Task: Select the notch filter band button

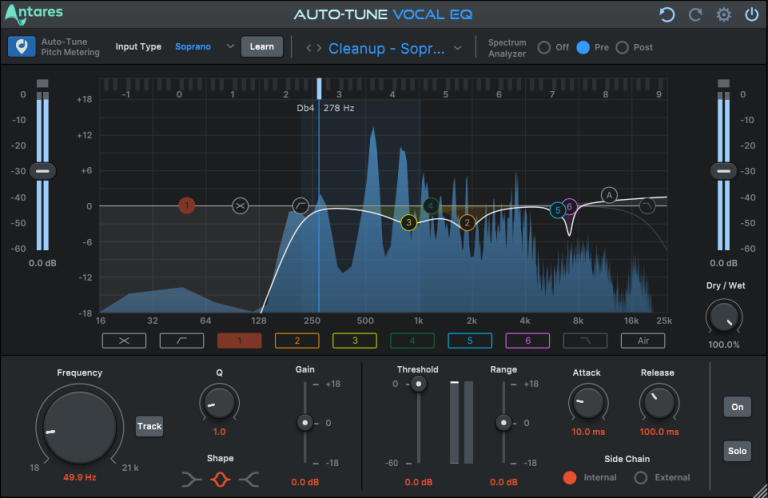Action: 123,340
